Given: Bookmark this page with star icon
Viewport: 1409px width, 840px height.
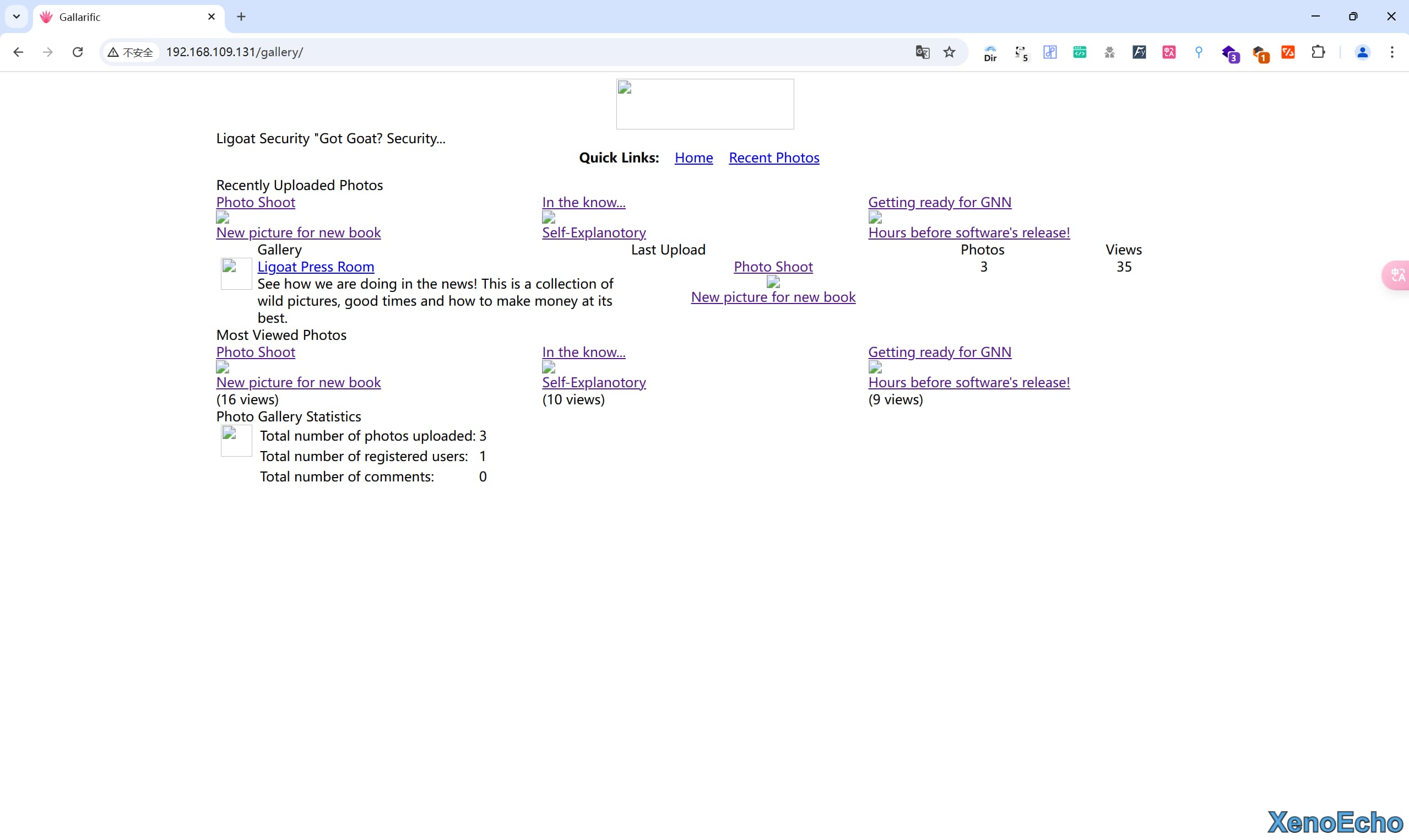Looking at the screenshot, I should [950, 52].
